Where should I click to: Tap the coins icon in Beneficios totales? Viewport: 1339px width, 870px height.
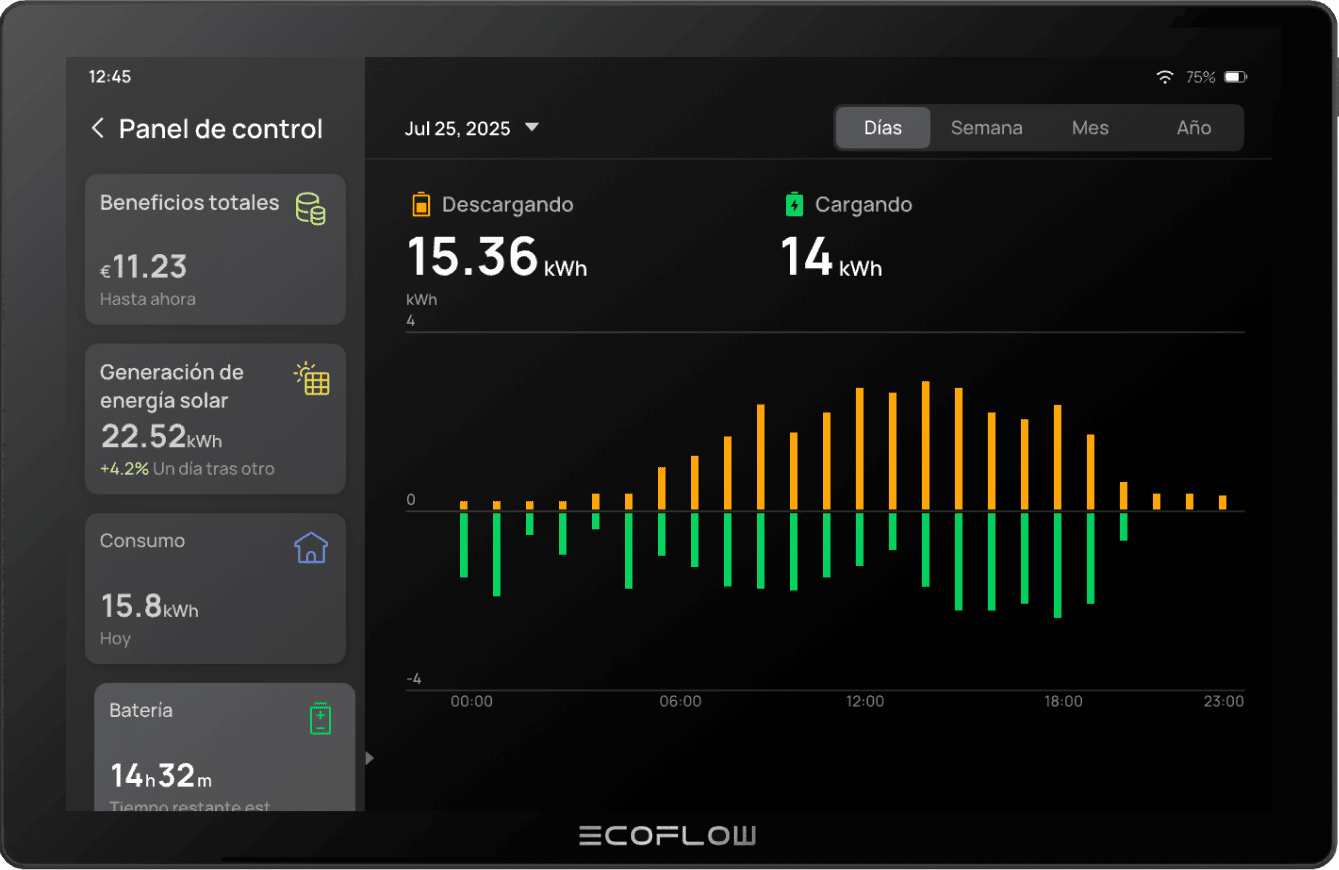(311, 209)
